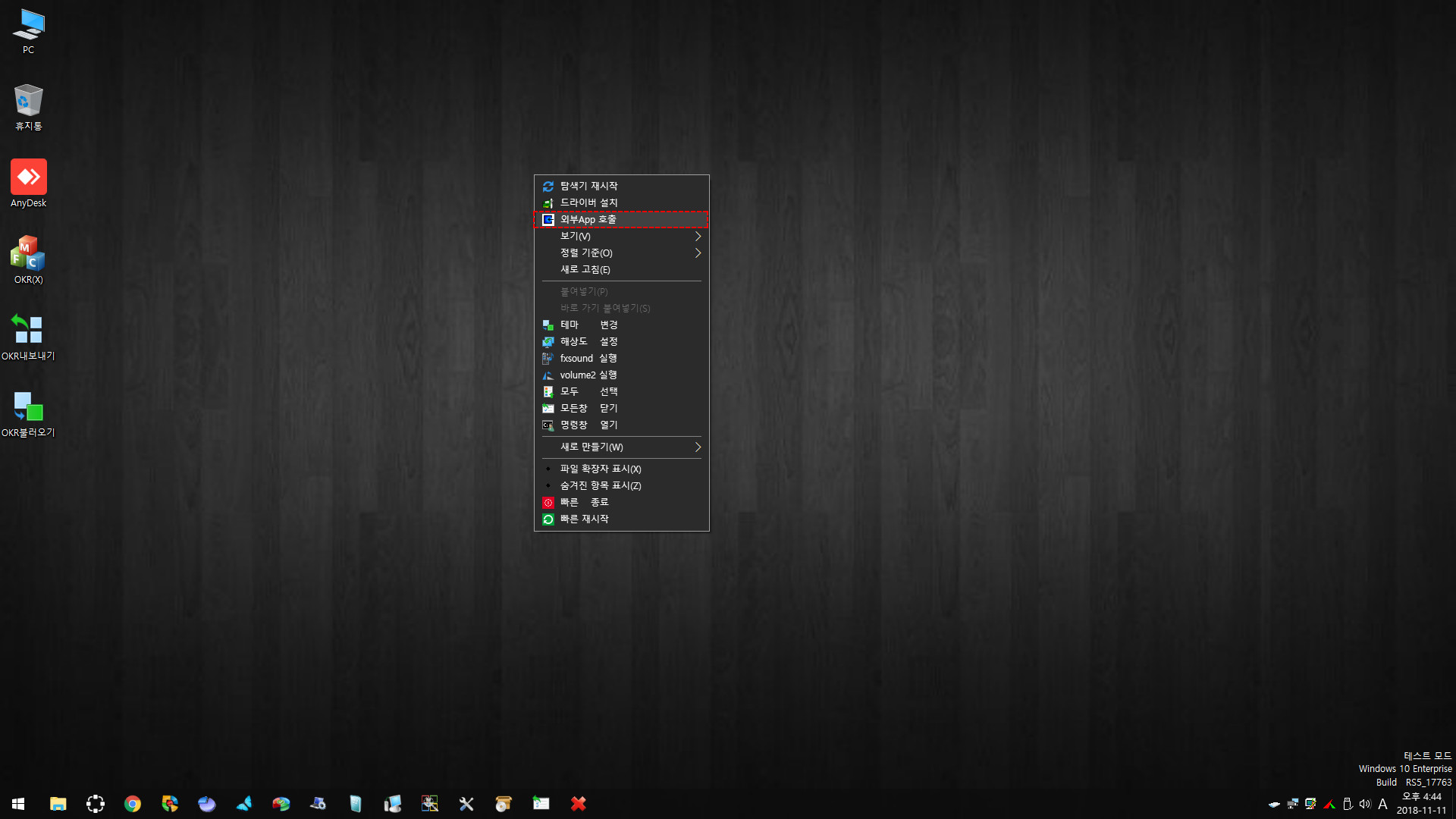Screen dimensions: 1456x819
Task: Select the AnyDesk desktop icon
Action: click(28, 184)
